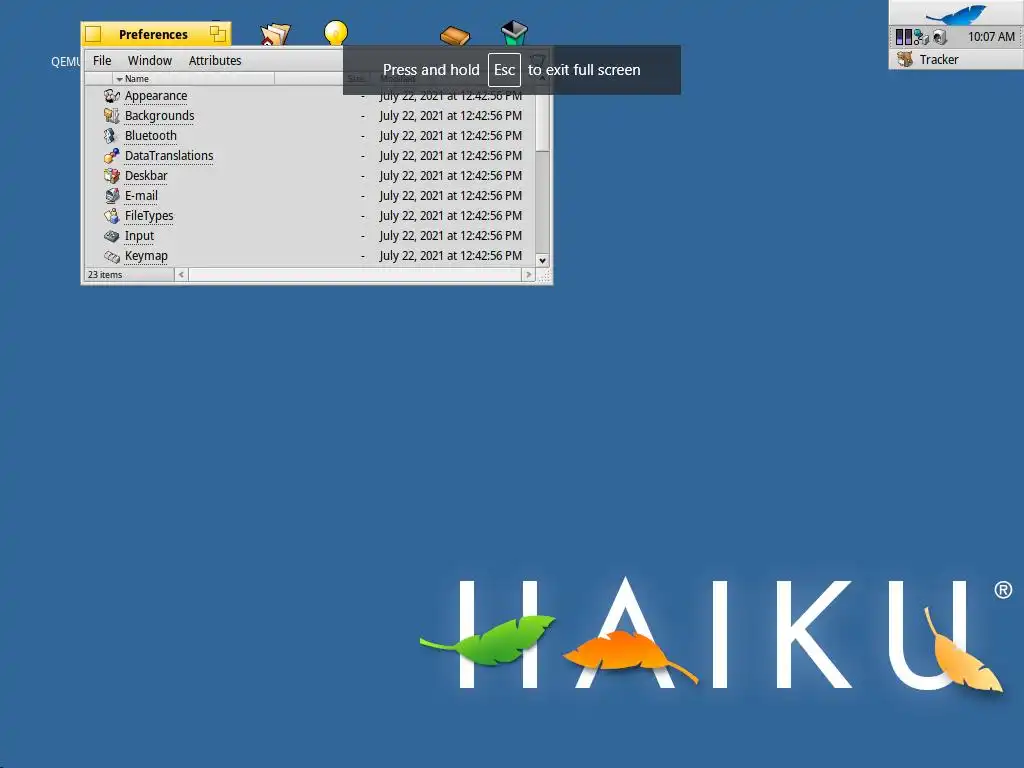Select the Input preferences icon

[x=112, y=236]
